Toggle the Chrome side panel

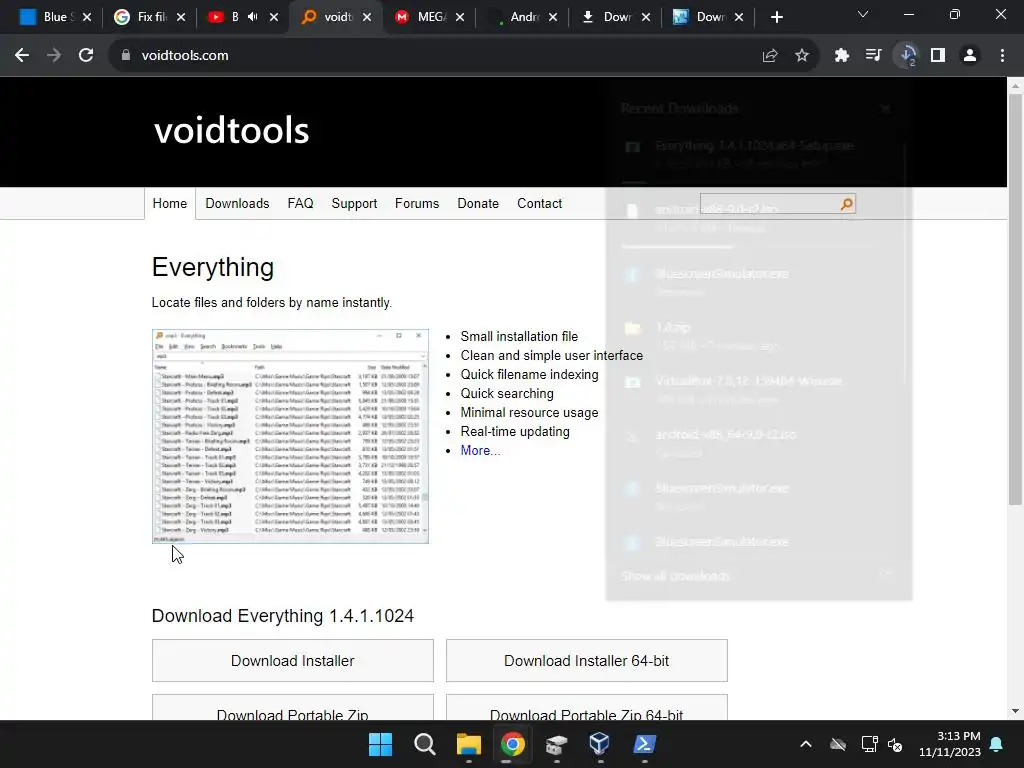click(938, 56)
